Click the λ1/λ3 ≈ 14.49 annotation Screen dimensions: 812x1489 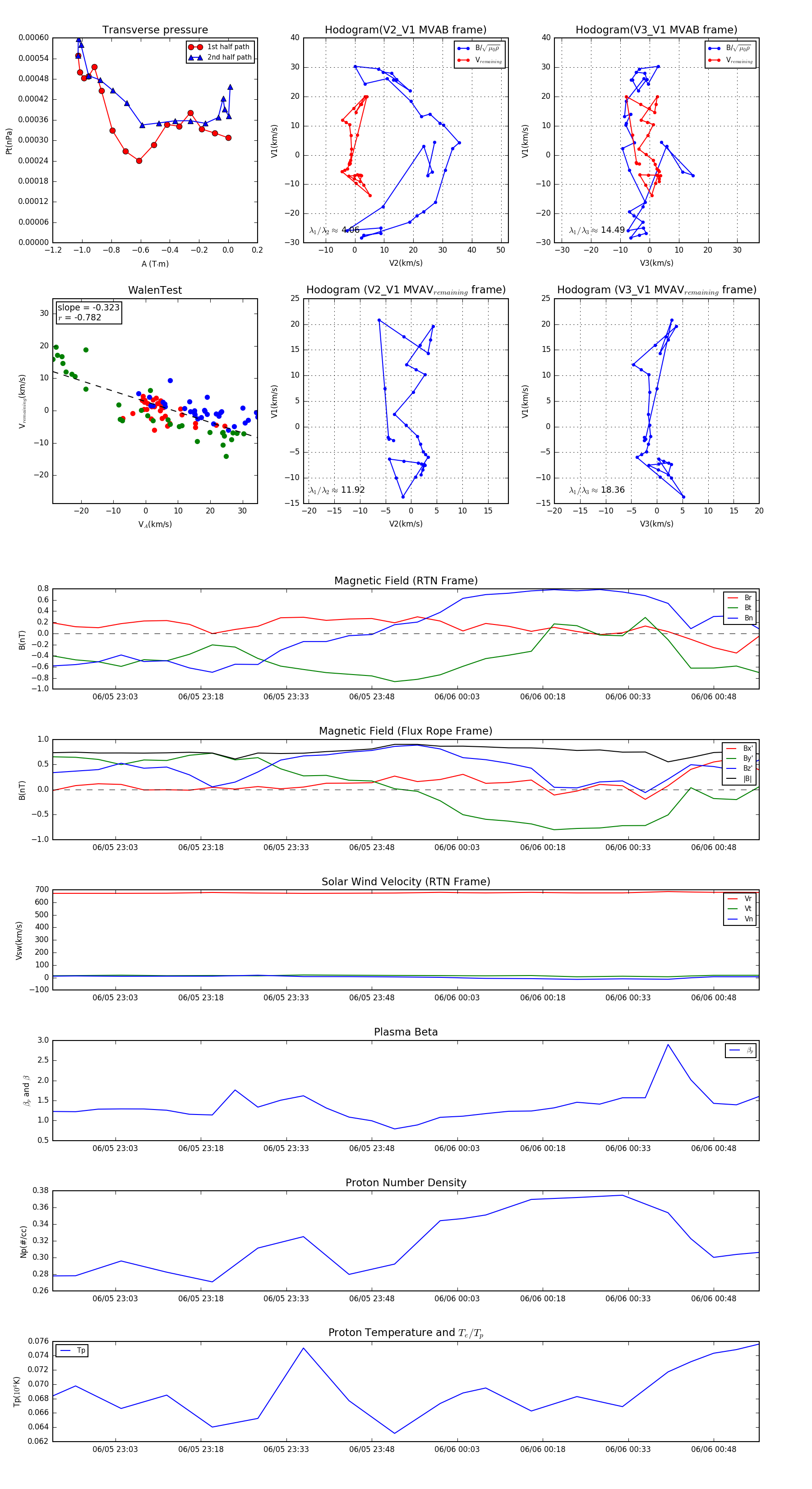click(597, 230)
